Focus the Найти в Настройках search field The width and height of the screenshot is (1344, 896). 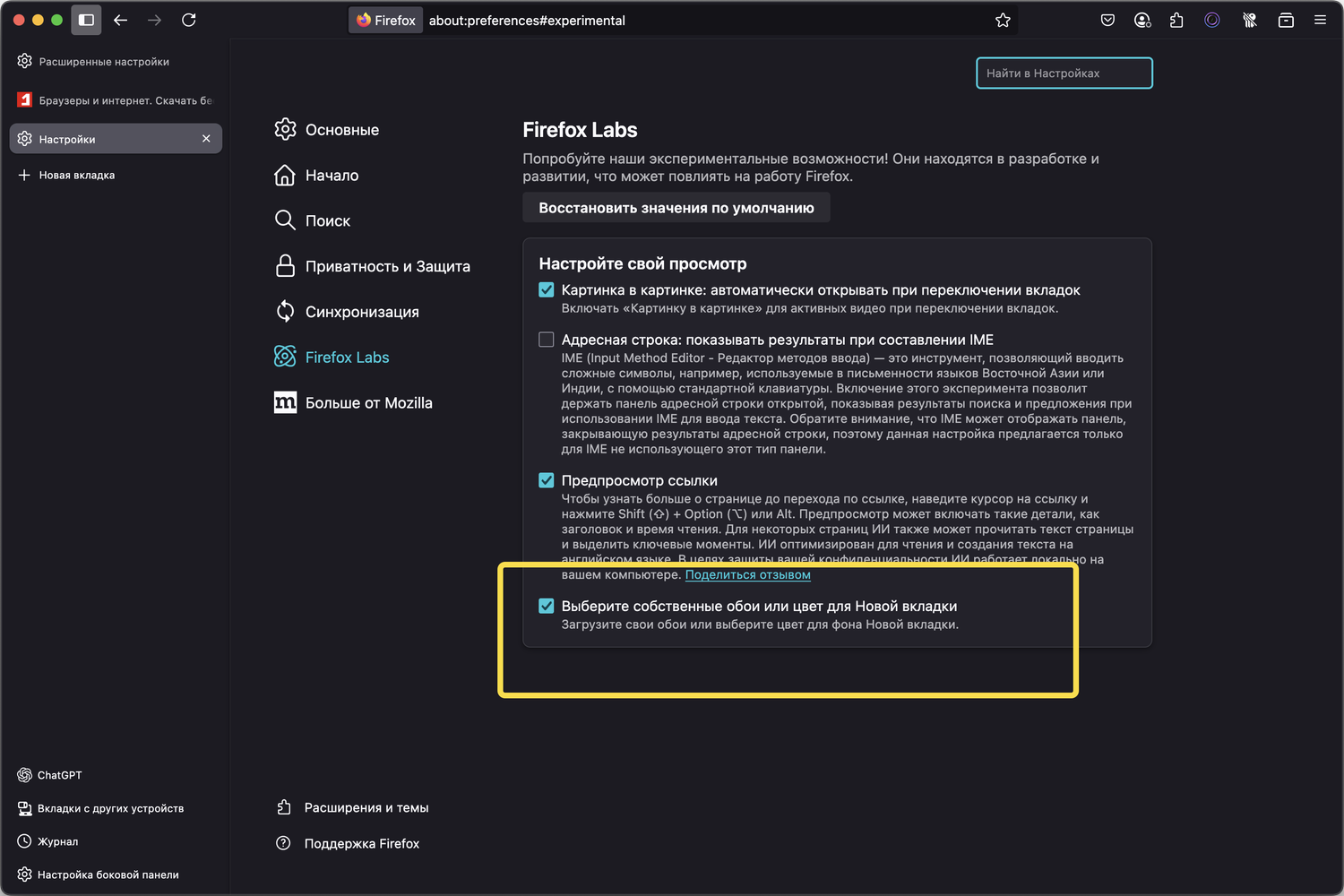click(x=1064, y=73)
